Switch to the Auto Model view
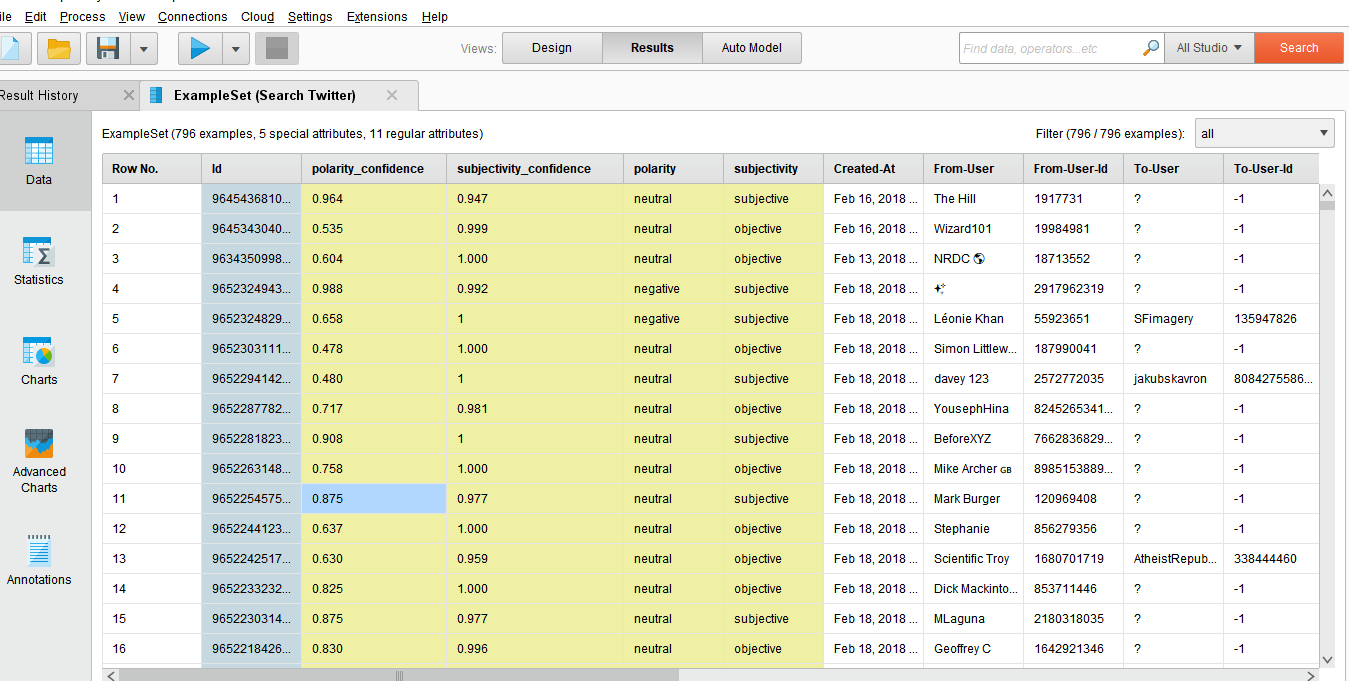The width and height of the screenshot is (1349, 681). [752, 48]
